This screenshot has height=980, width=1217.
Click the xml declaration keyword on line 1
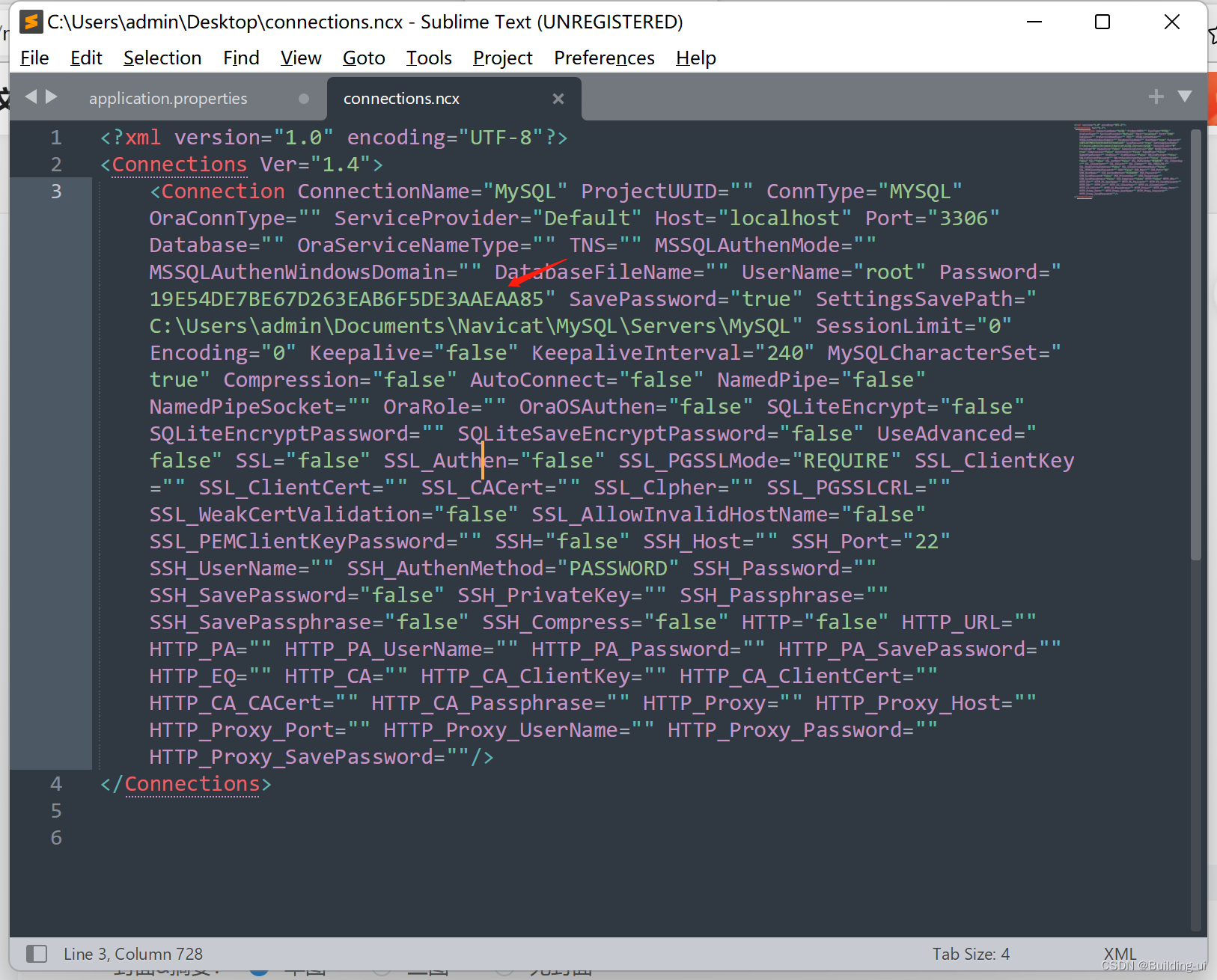pos(143,138)
